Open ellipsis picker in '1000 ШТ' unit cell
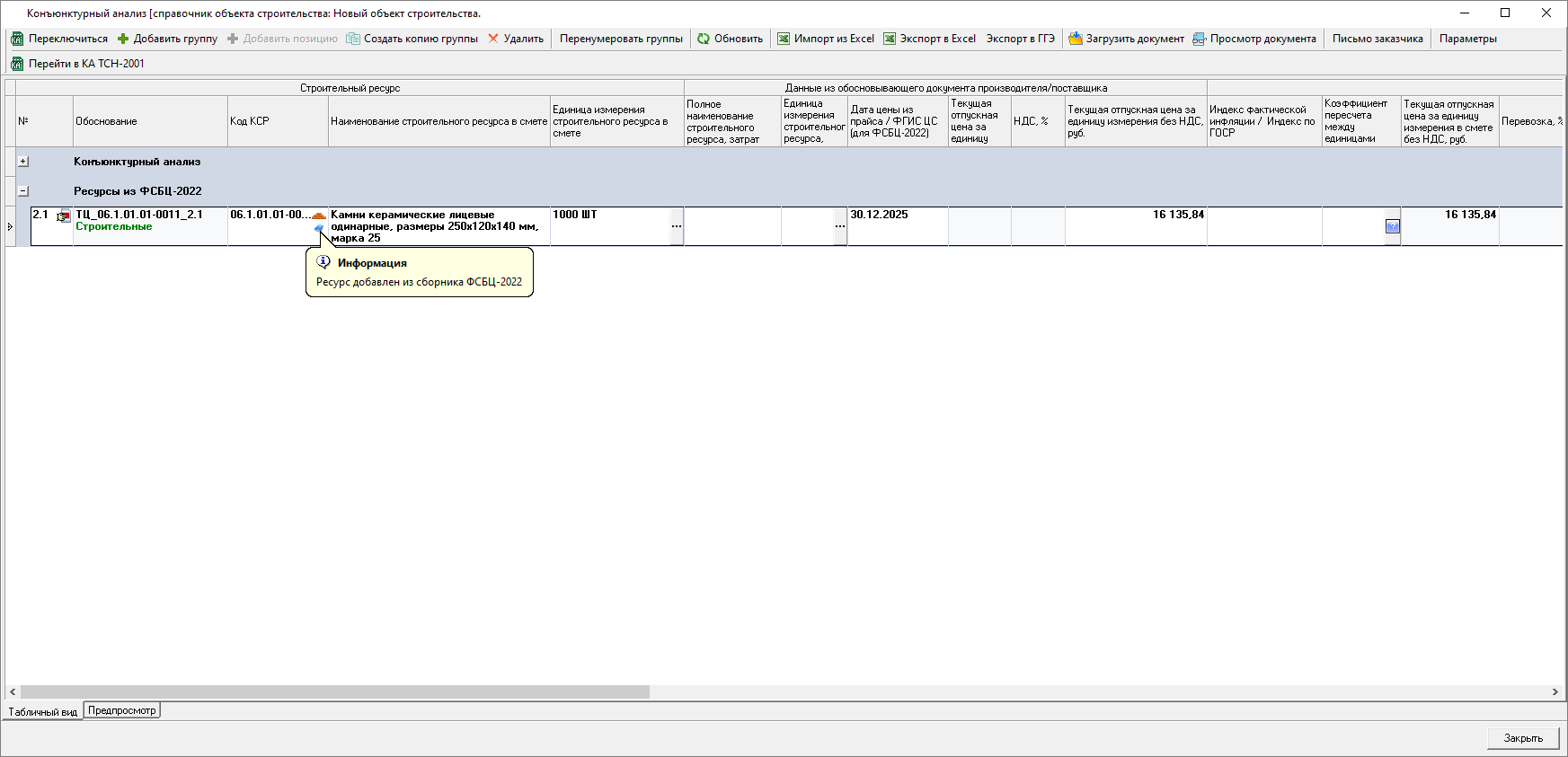The image size is (1568, 757). [676, 226]
